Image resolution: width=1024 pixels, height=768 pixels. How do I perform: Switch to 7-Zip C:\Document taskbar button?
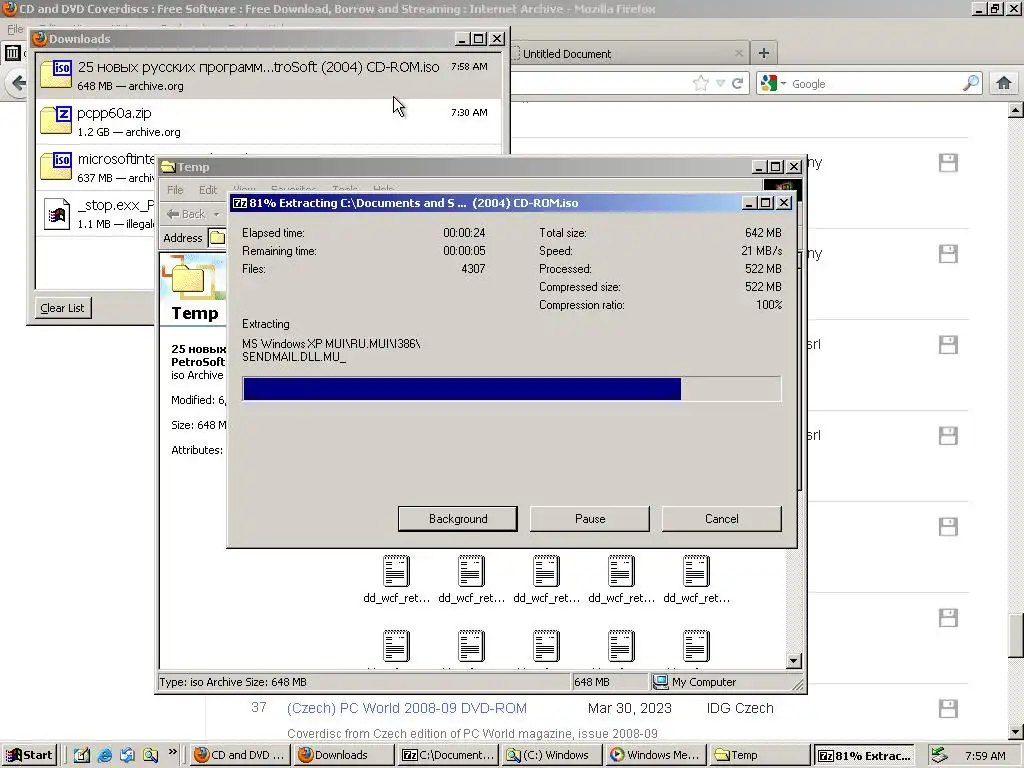click(448, 755)
